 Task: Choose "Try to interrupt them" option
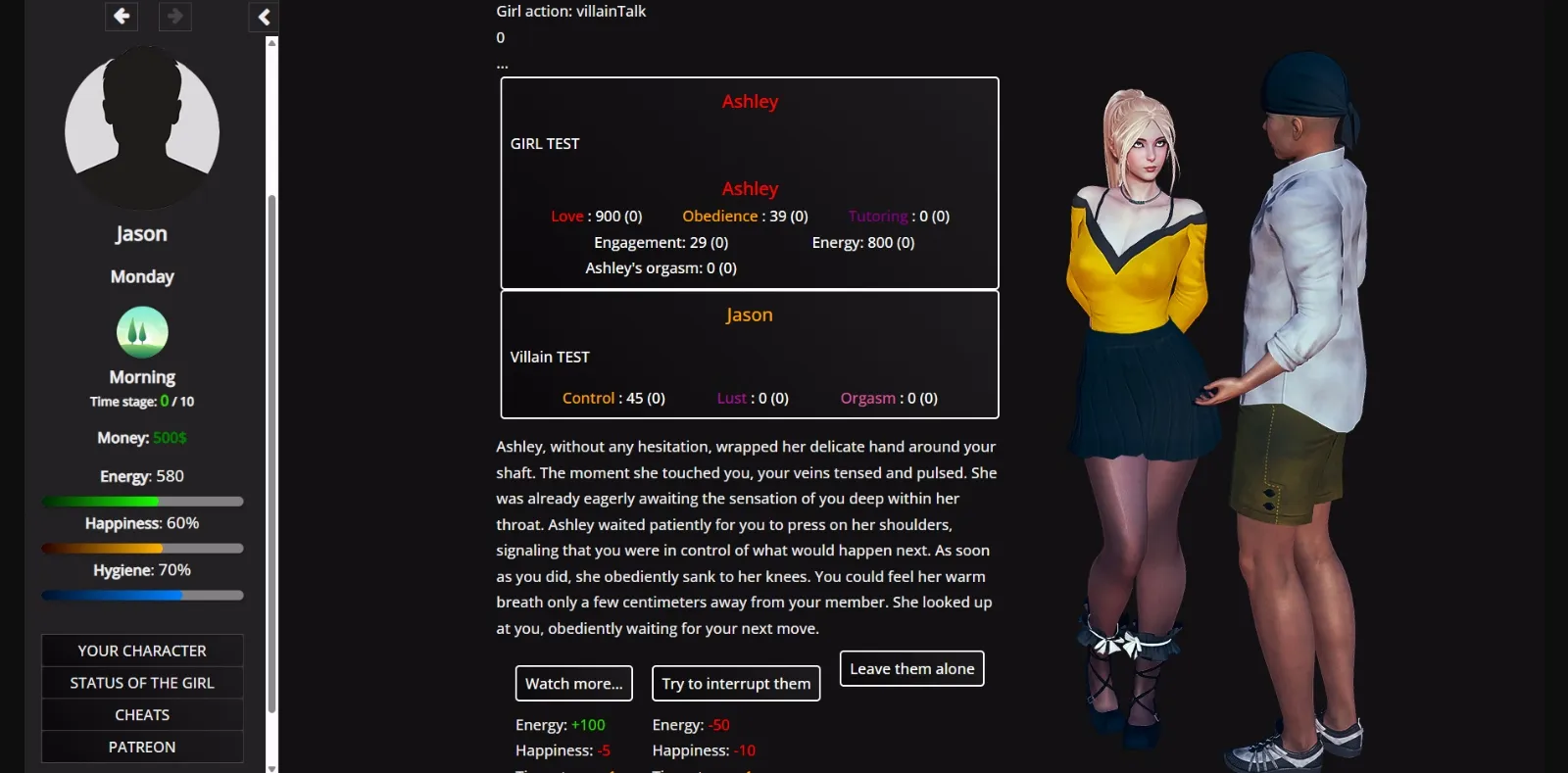[736, 684]
